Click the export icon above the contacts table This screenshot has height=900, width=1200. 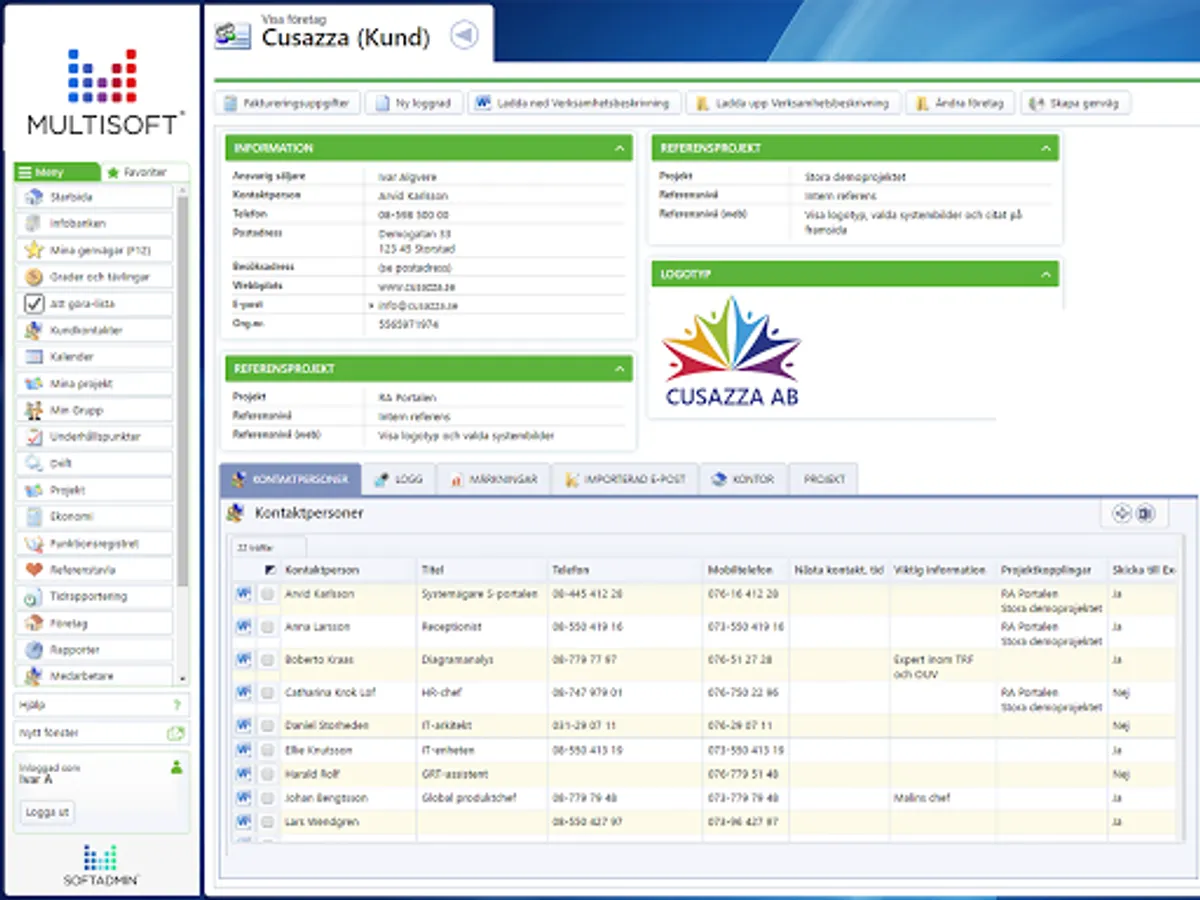1145,513
